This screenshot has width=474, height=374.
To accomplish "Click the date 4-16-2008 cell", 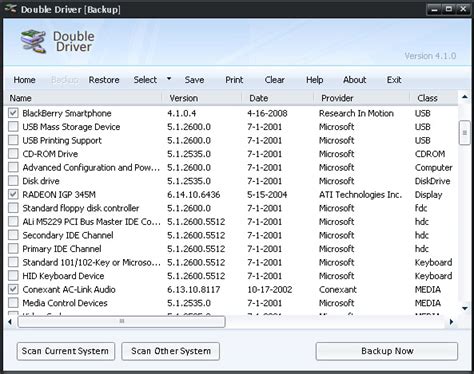I will click(267, 113).
